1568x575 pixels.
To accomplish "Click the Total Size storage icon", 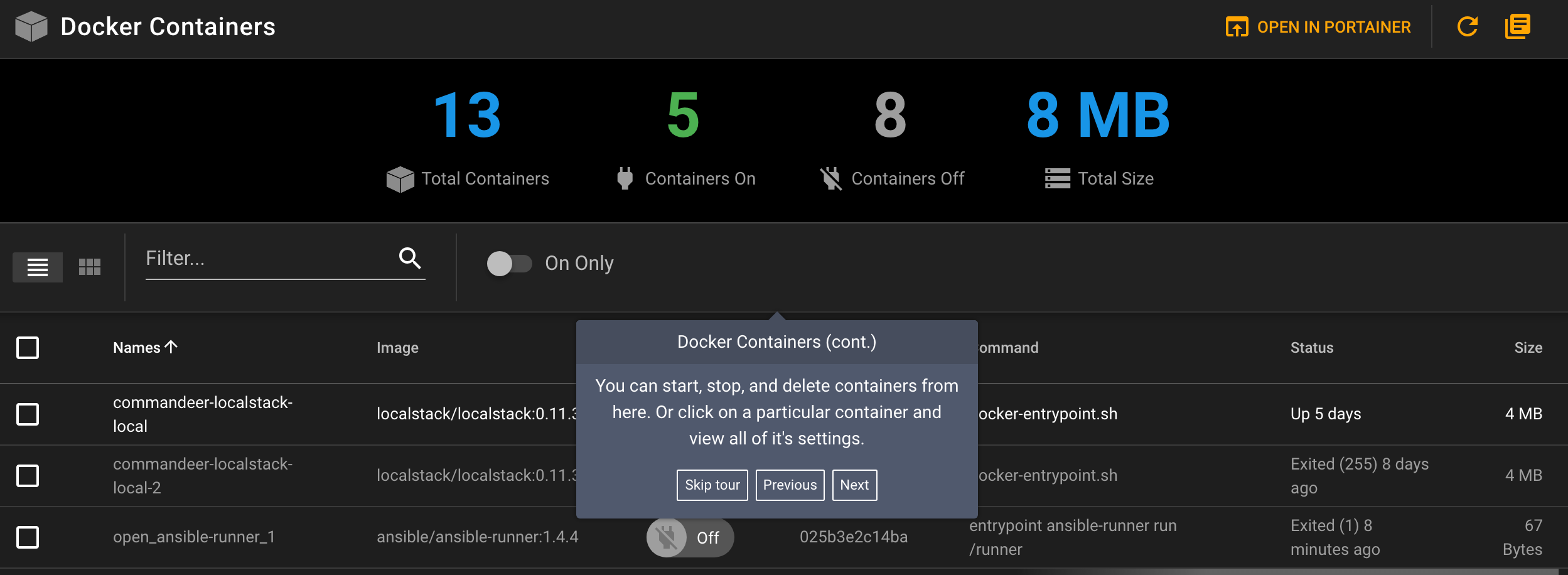I will (x=1058, y=178).
